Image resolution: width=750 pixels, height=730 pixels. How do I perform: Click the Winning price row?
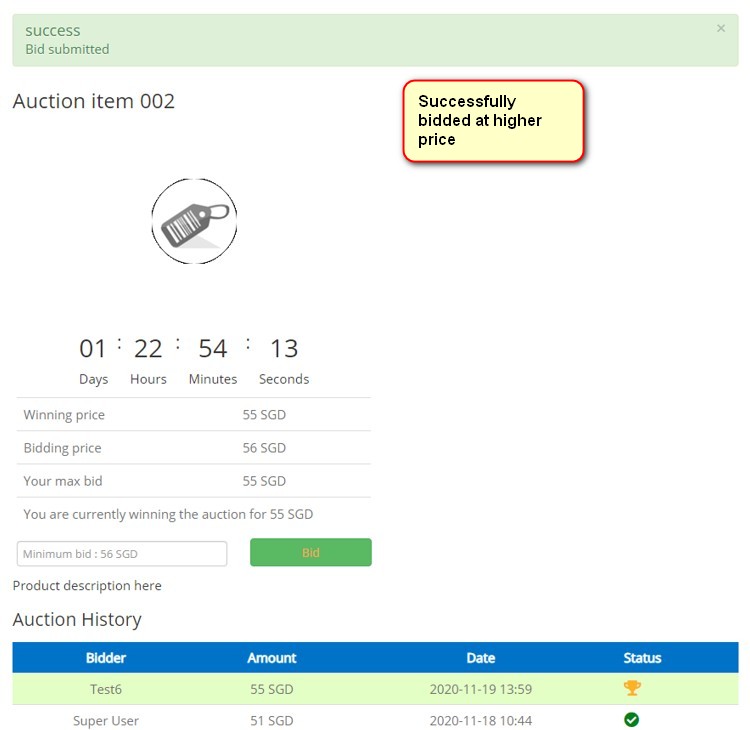coord(193,415)
